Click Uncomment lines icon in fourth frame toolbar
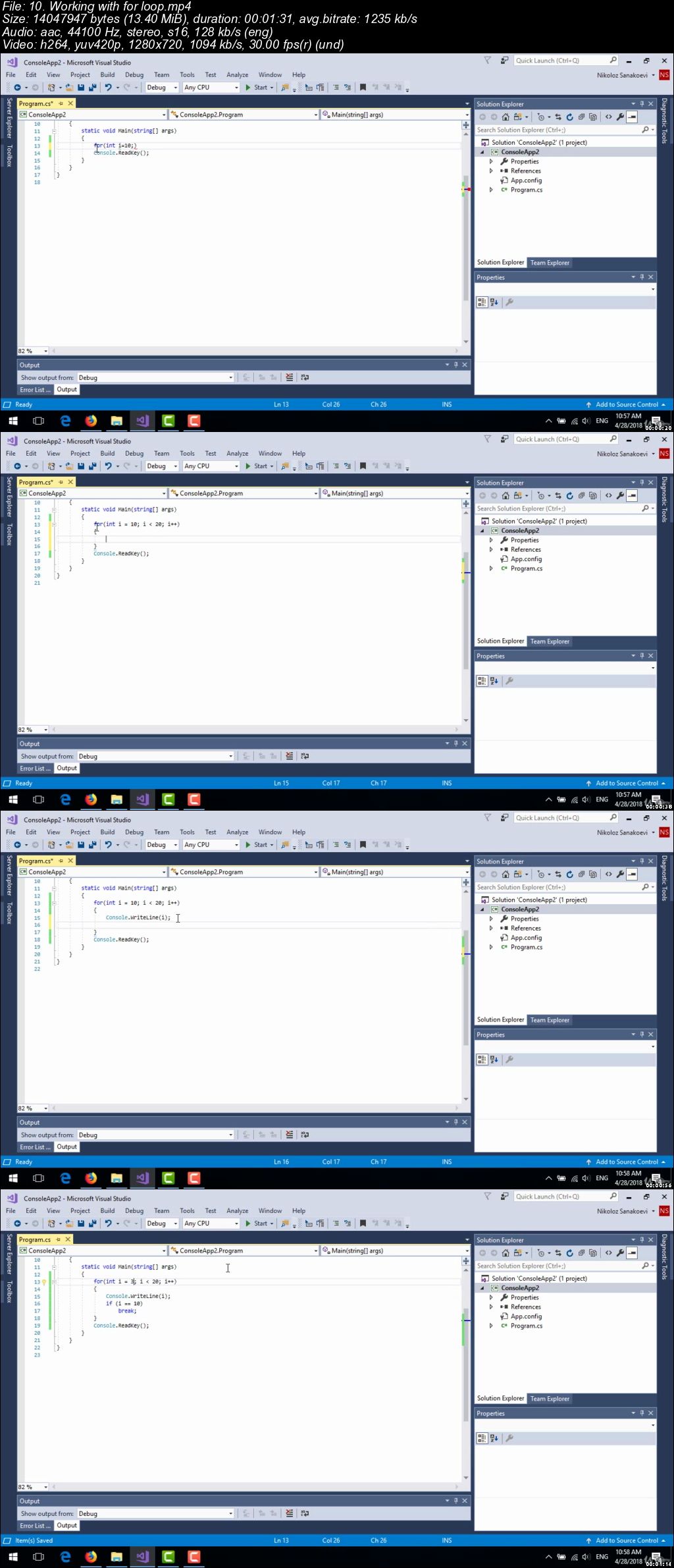674x1568 pixels. pyautogui.click(x=348, y=1223)
